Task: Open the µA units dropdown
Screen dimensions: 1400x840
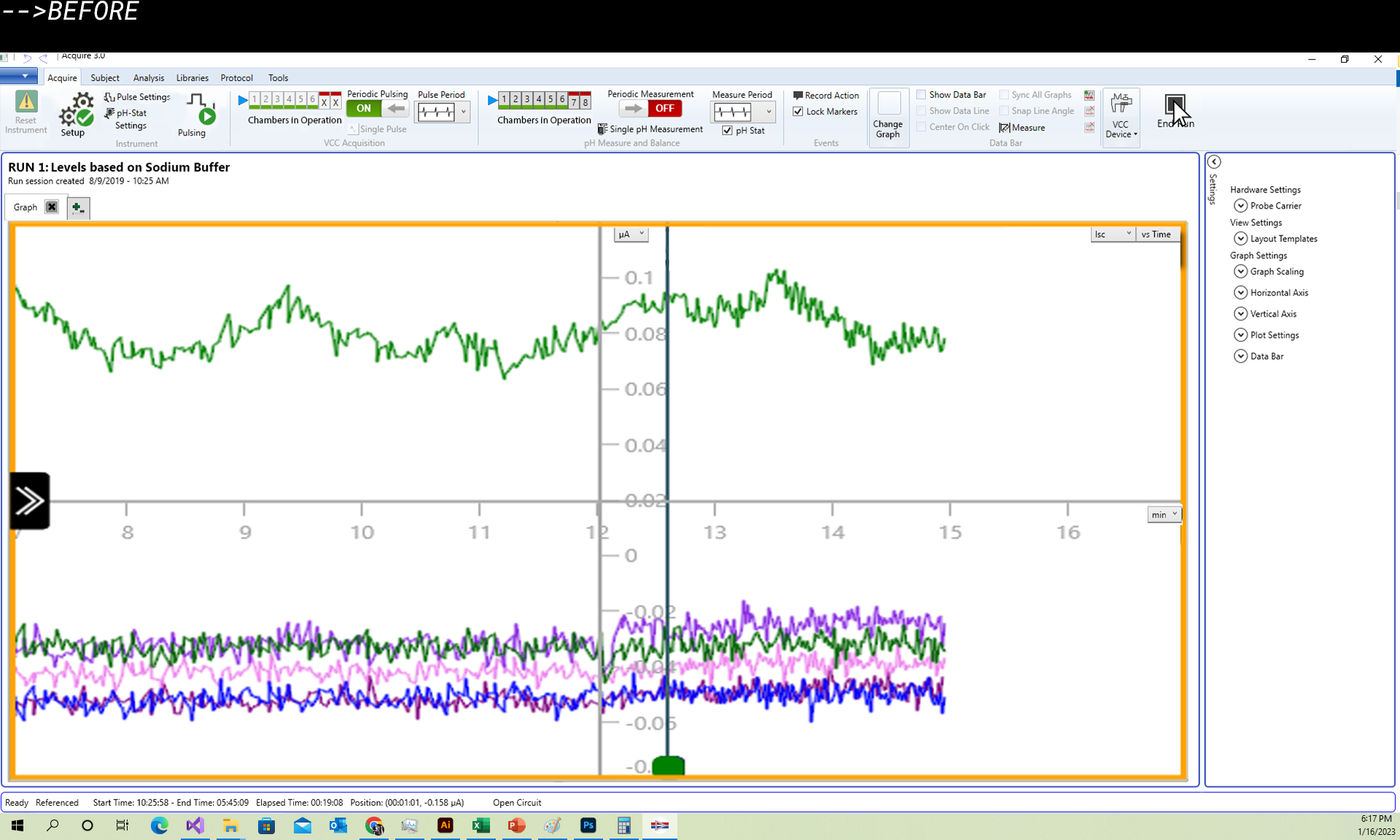Action: 631,234
